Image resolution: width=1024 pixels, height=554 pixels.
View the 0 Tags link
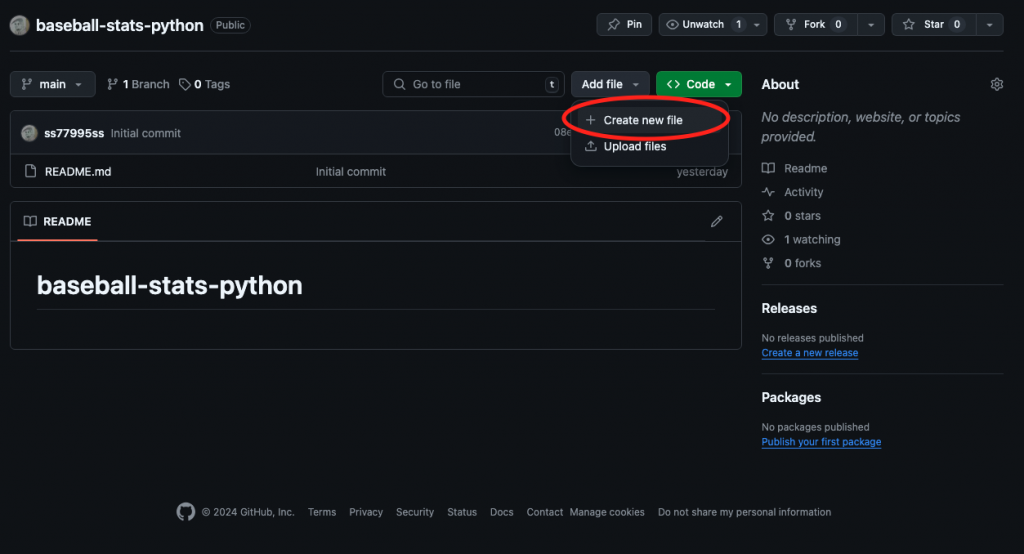(204, 84)
